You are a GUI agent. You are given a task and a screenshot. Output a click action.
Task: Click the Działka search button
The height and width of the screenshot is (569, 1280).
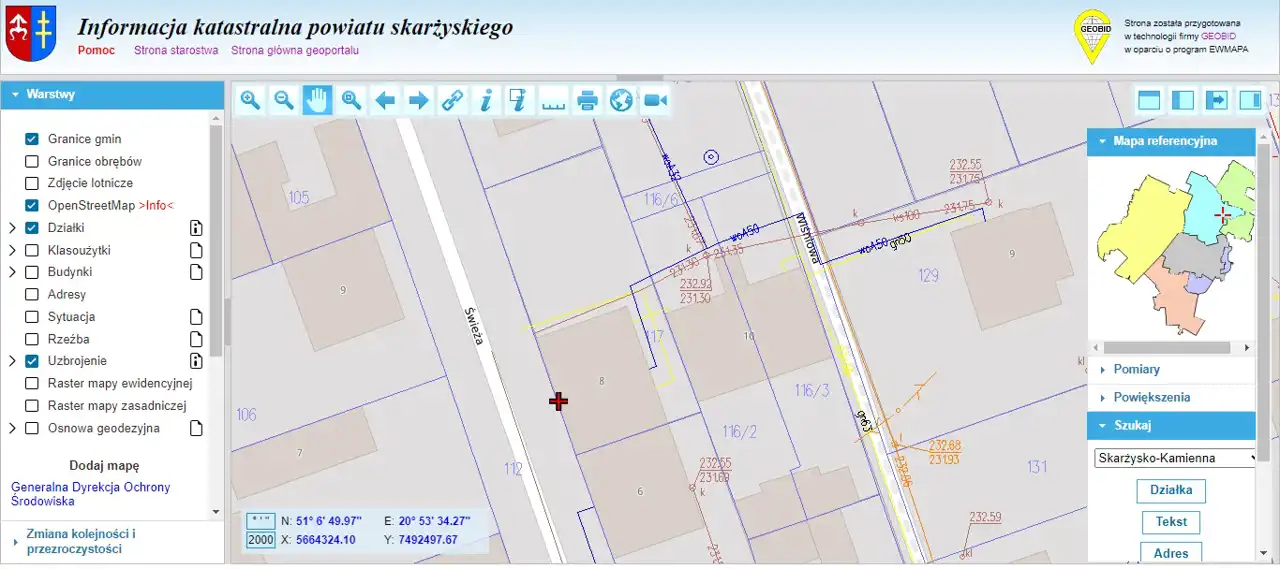1171,491
